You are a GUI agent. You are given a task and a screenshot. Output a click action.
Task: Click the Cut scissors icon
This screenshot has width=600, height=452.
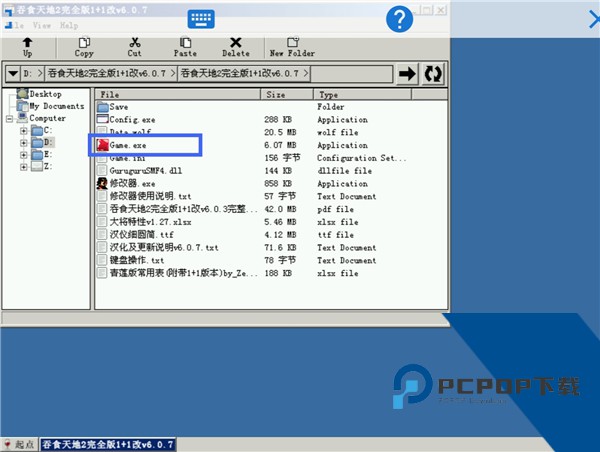[135, 42]
